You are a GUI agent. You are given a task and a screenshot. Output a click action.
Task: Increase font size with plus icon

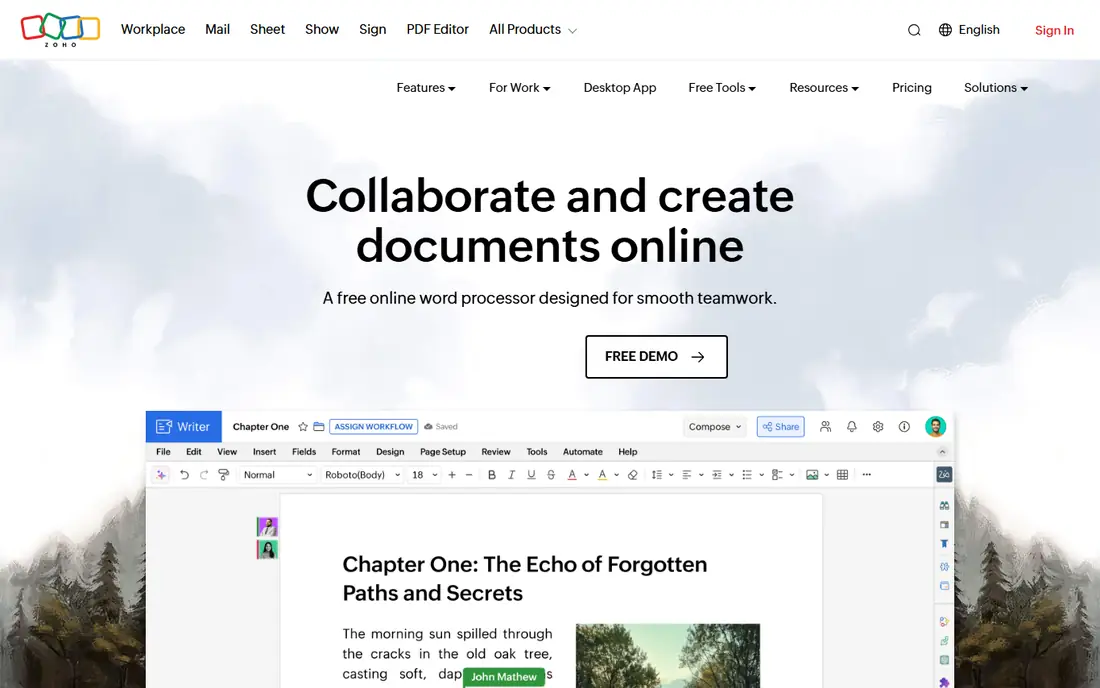452,475
